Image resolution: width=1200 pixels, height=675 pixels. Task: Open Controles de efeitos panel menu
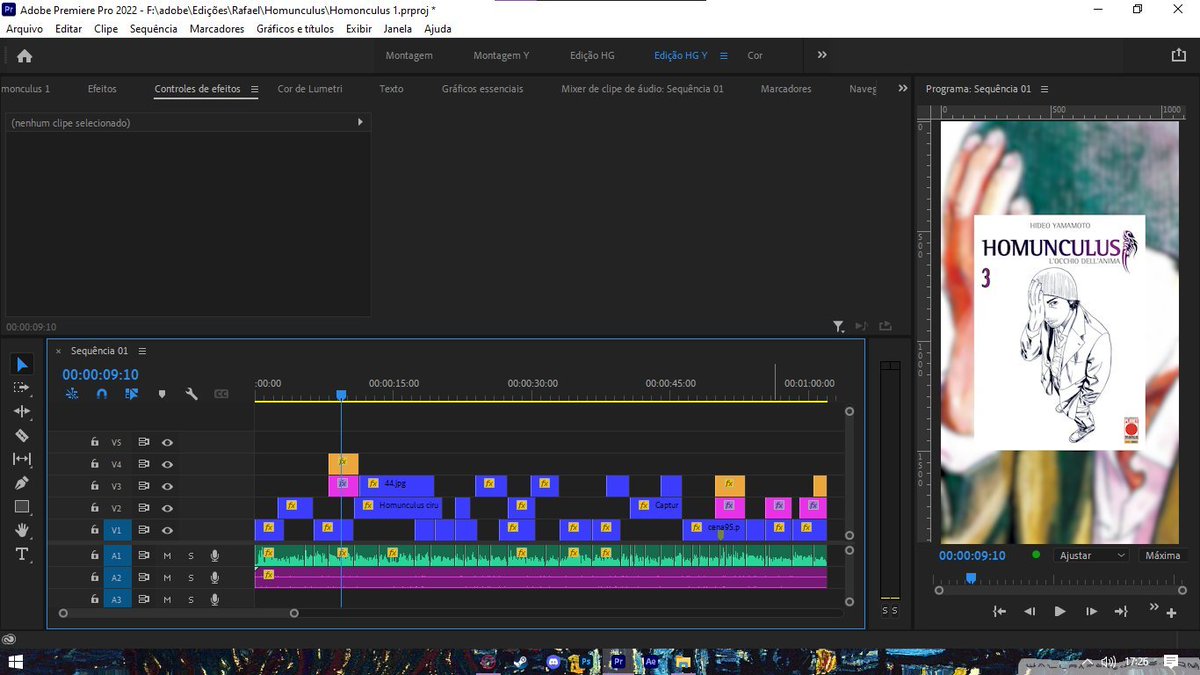(254, 89)
